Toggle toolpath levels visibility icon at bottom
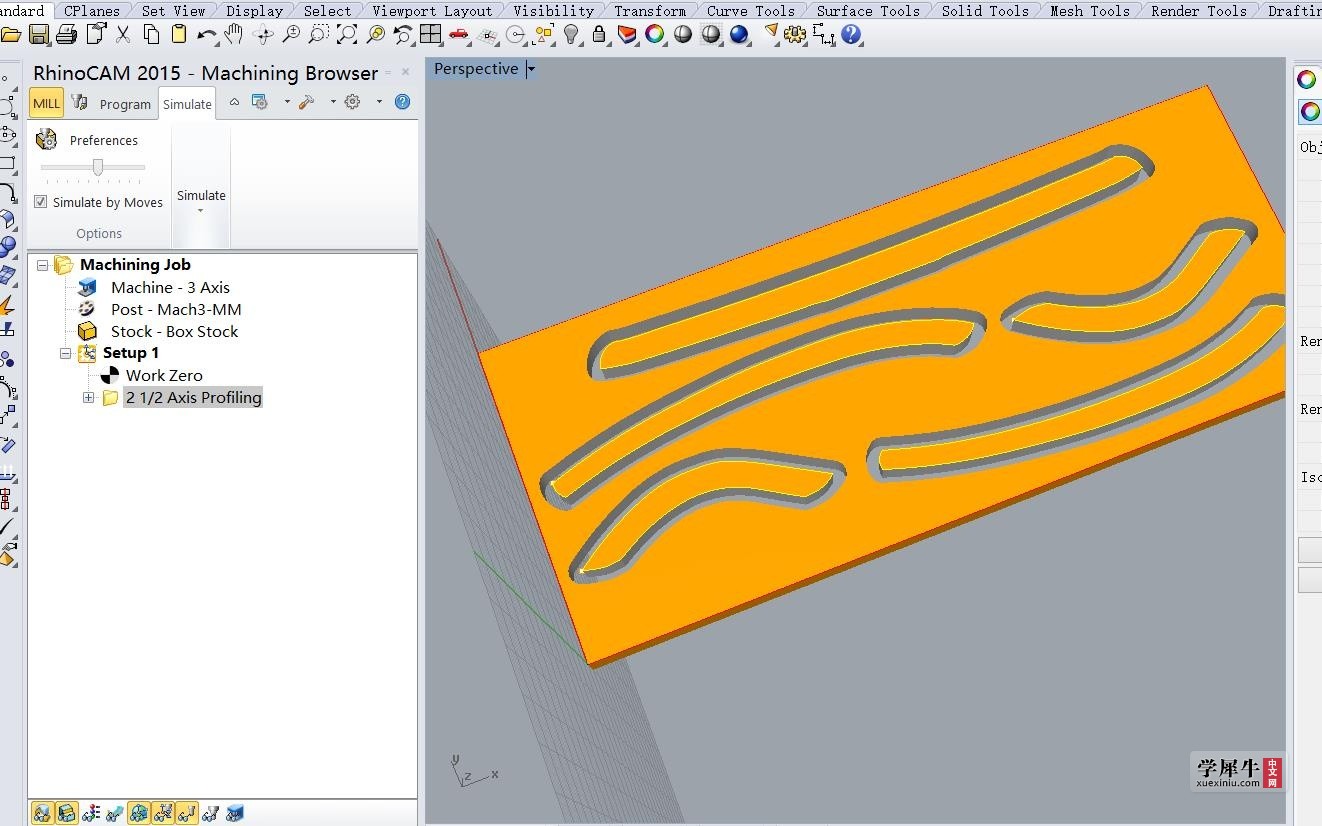 pyautogui.click(x=91, y=813)
